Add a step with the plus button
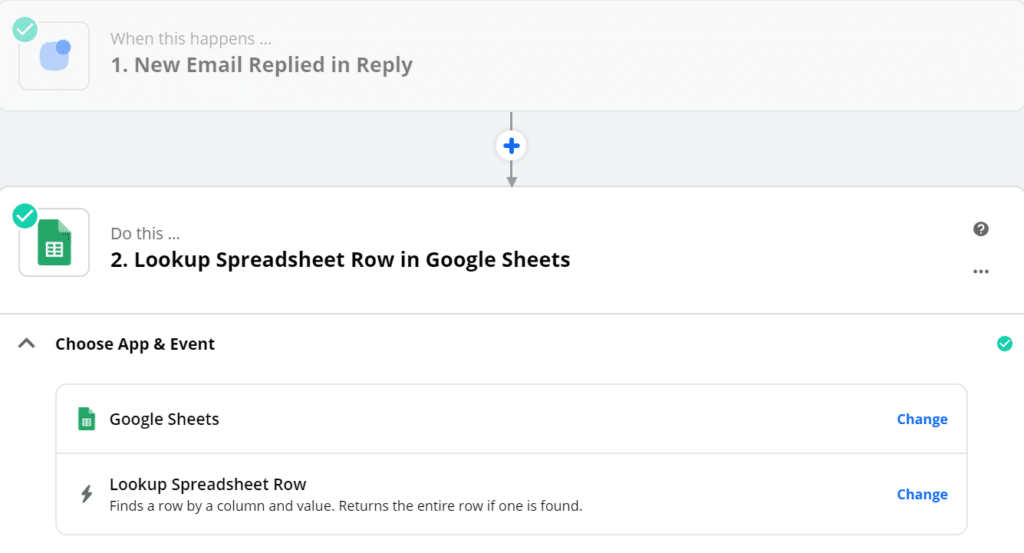1024x553 pixels. tap(511, 146)
